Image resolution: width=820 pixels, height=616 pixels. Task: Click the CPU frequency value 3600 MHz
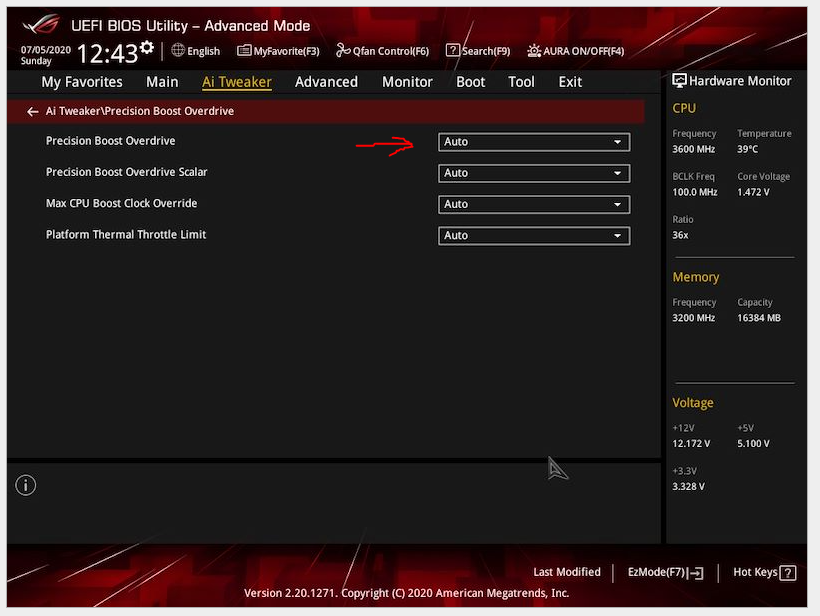tap(693, 149)
